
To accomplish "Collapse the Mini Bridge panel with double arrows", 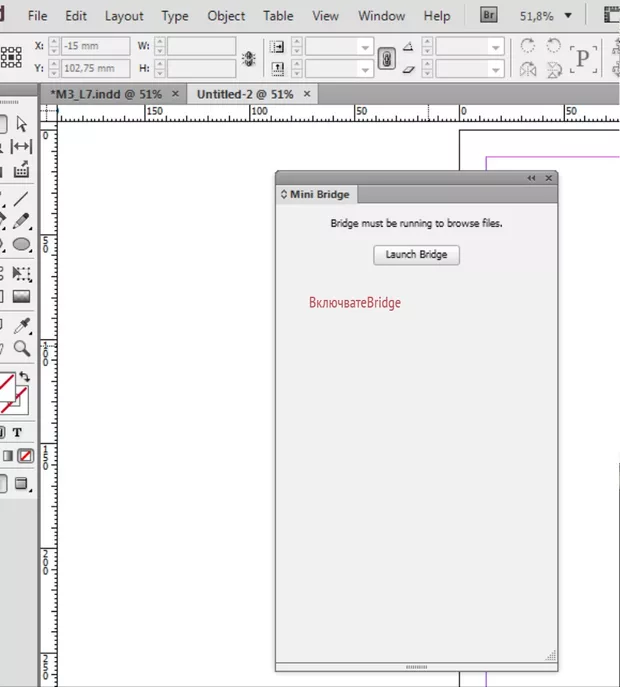I will (532, 178).
